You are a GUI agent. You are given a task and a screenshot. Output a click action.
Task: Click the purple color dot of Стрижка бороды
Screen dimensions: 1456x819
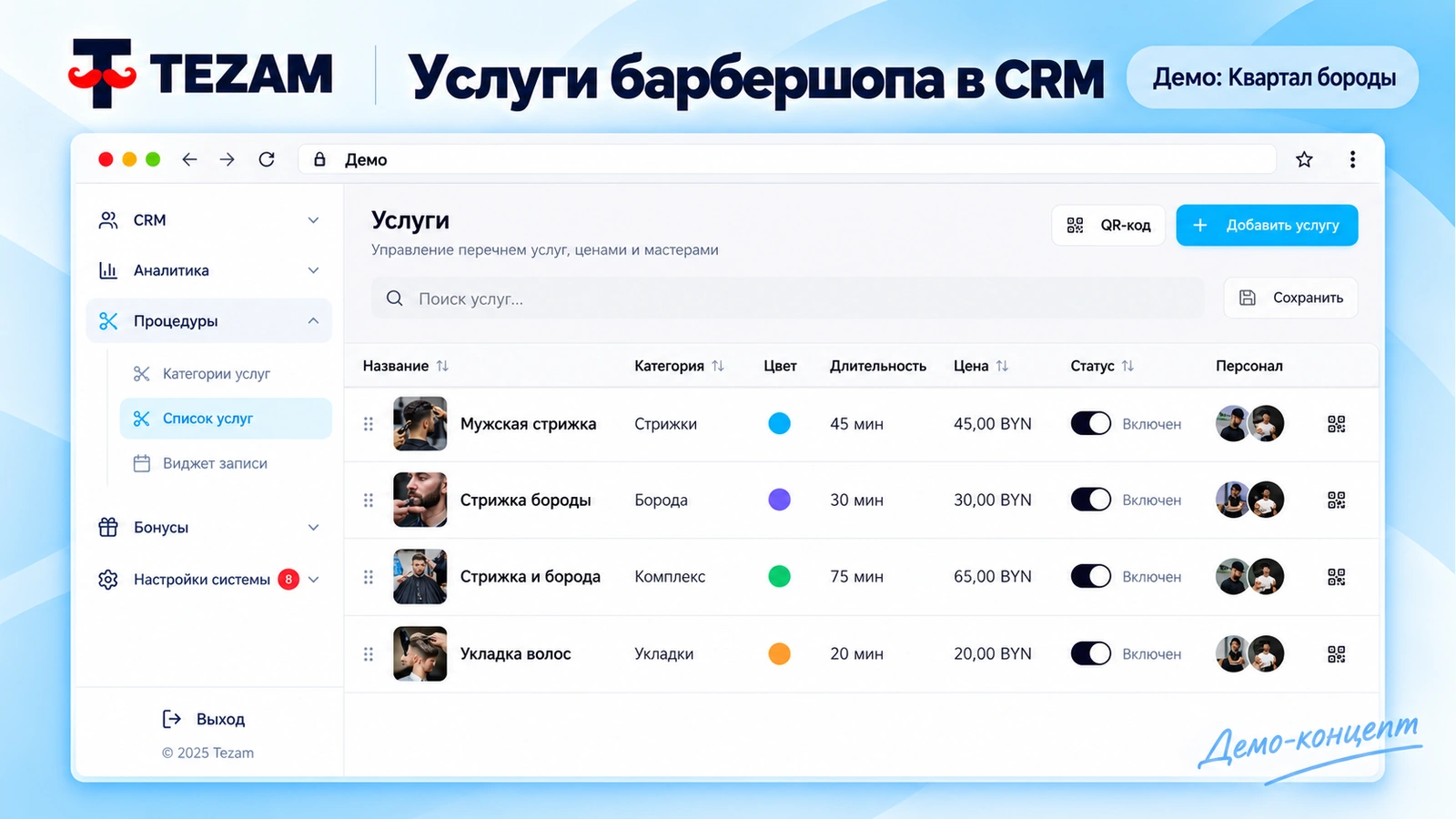(x=779, y=500)
